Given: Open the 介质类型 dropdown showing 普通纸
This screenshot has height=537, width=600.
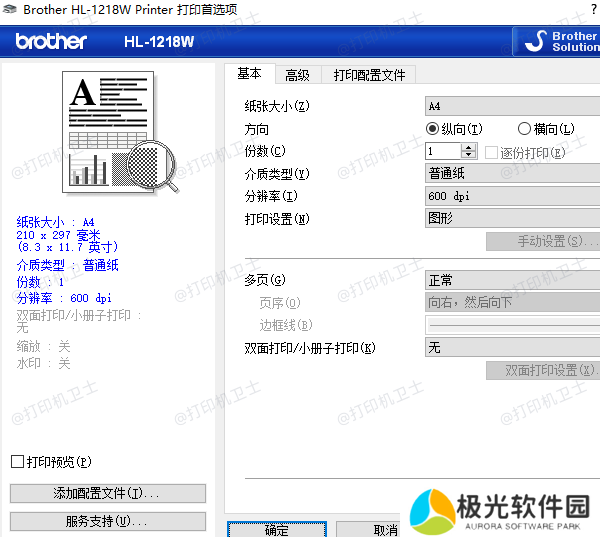Looking at the screenshot, I should click(512, 173).
